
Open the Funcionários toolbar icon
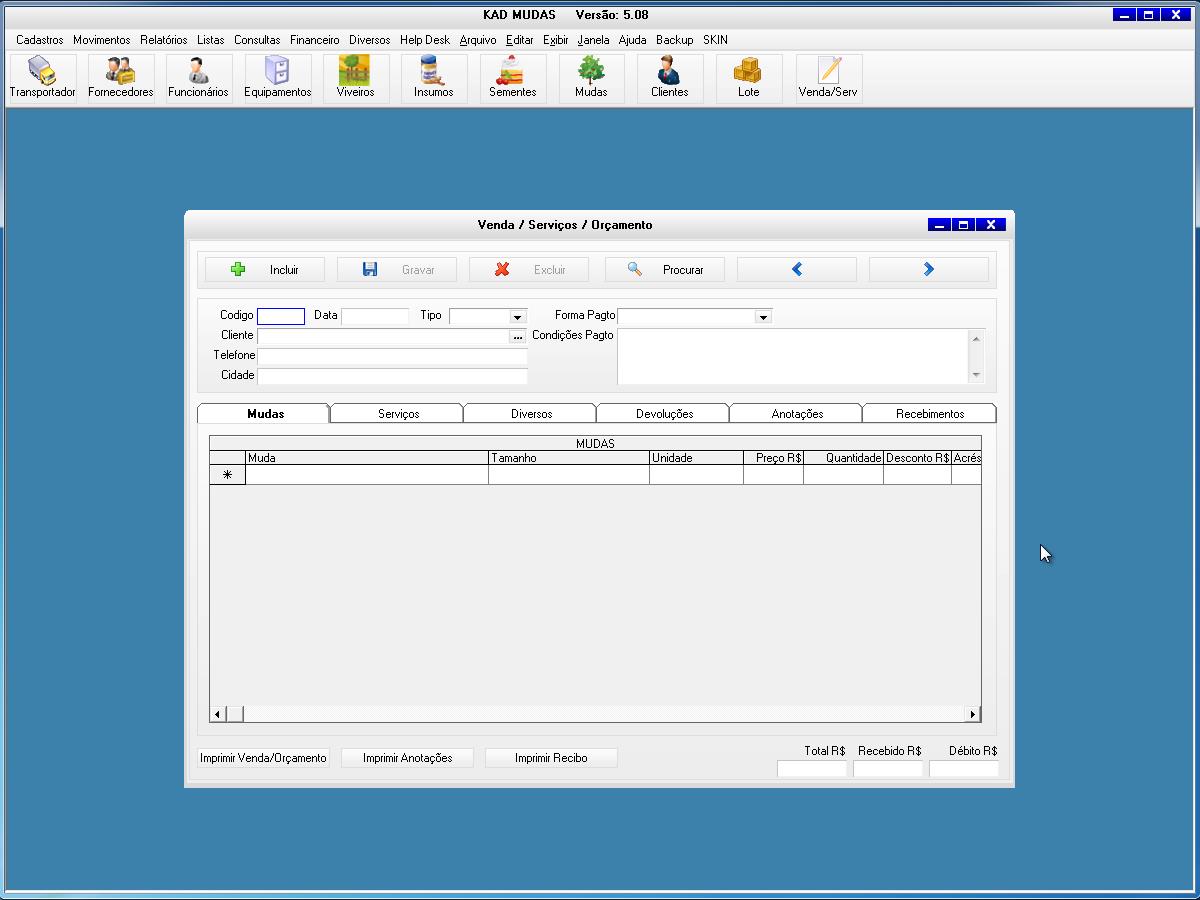[x=198, y=78]
